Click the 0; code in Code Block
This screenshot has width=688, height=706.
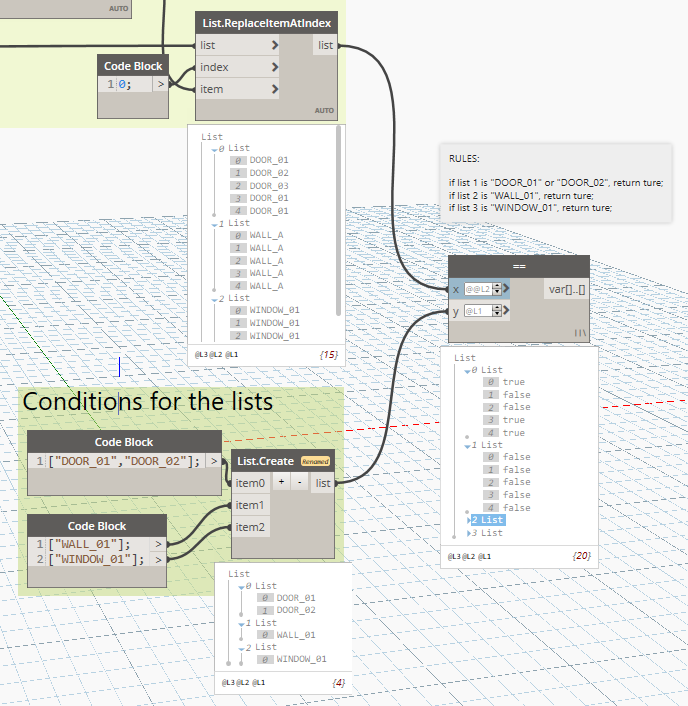coord(125,84)
